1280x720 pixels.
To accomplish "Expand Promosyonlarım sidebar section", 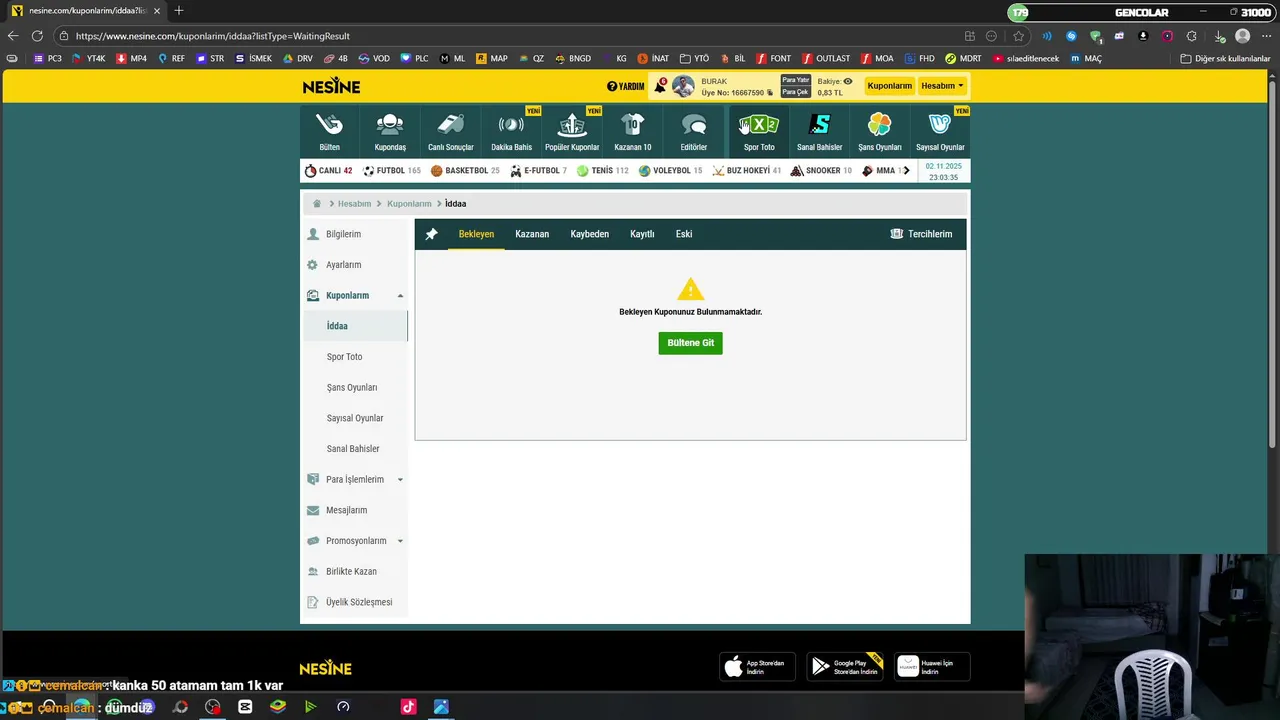I will point(355,541).
